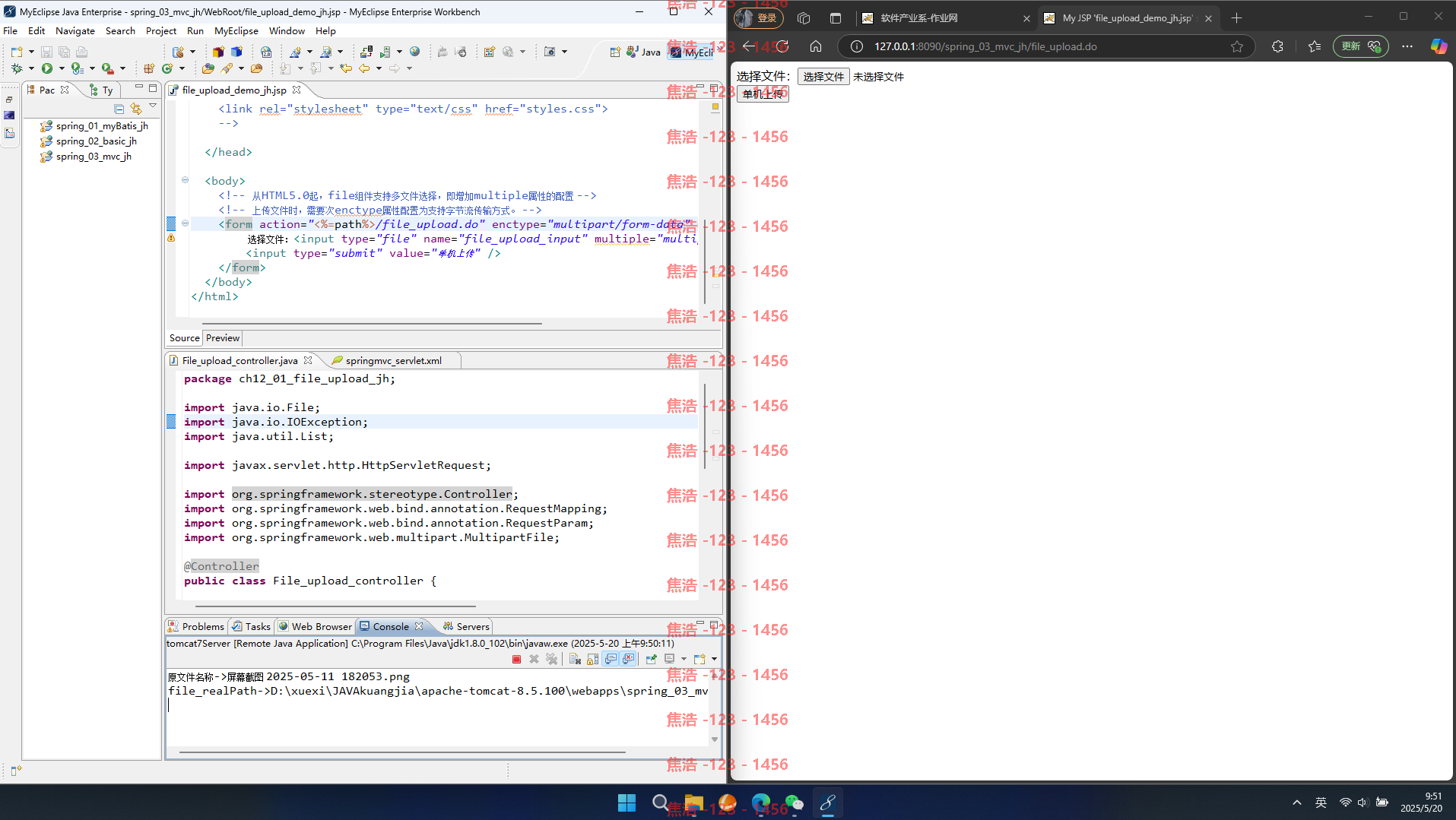
Task: Click the 选择文件 file chooser button
Action: point(823,77)
